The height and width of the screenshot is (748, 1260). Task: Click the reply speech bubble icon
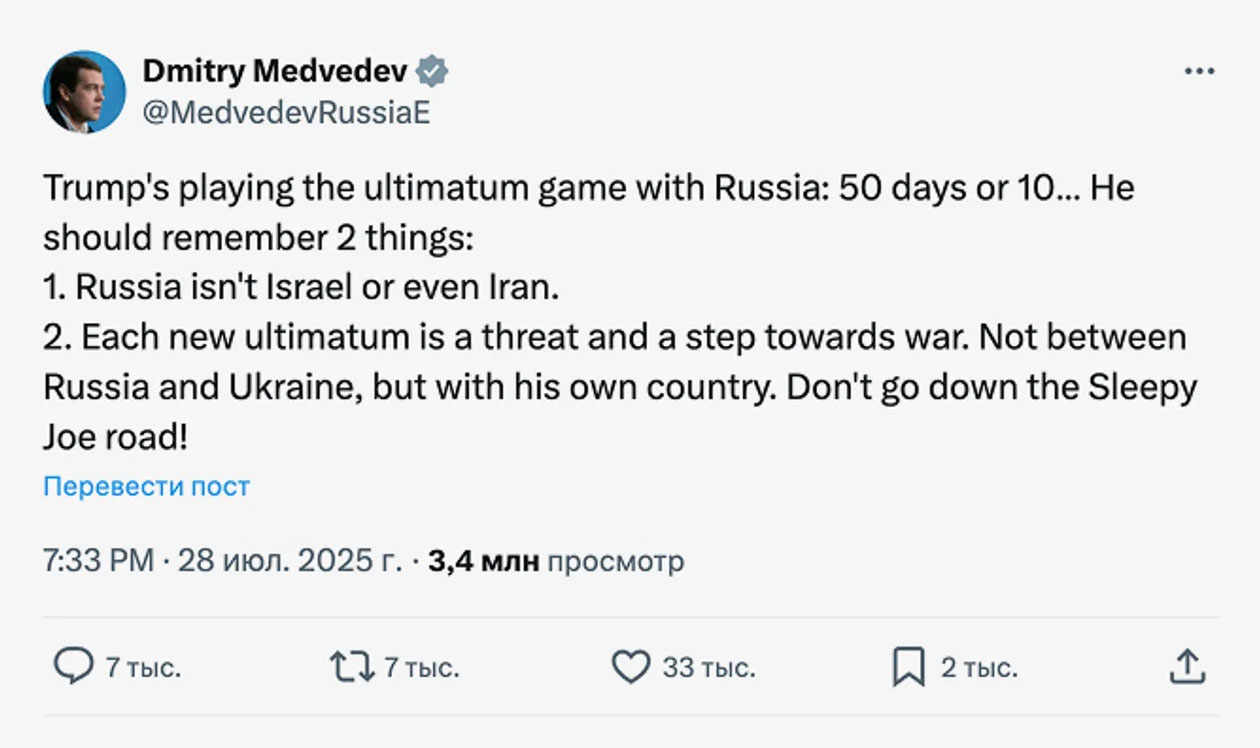(72, 667)
